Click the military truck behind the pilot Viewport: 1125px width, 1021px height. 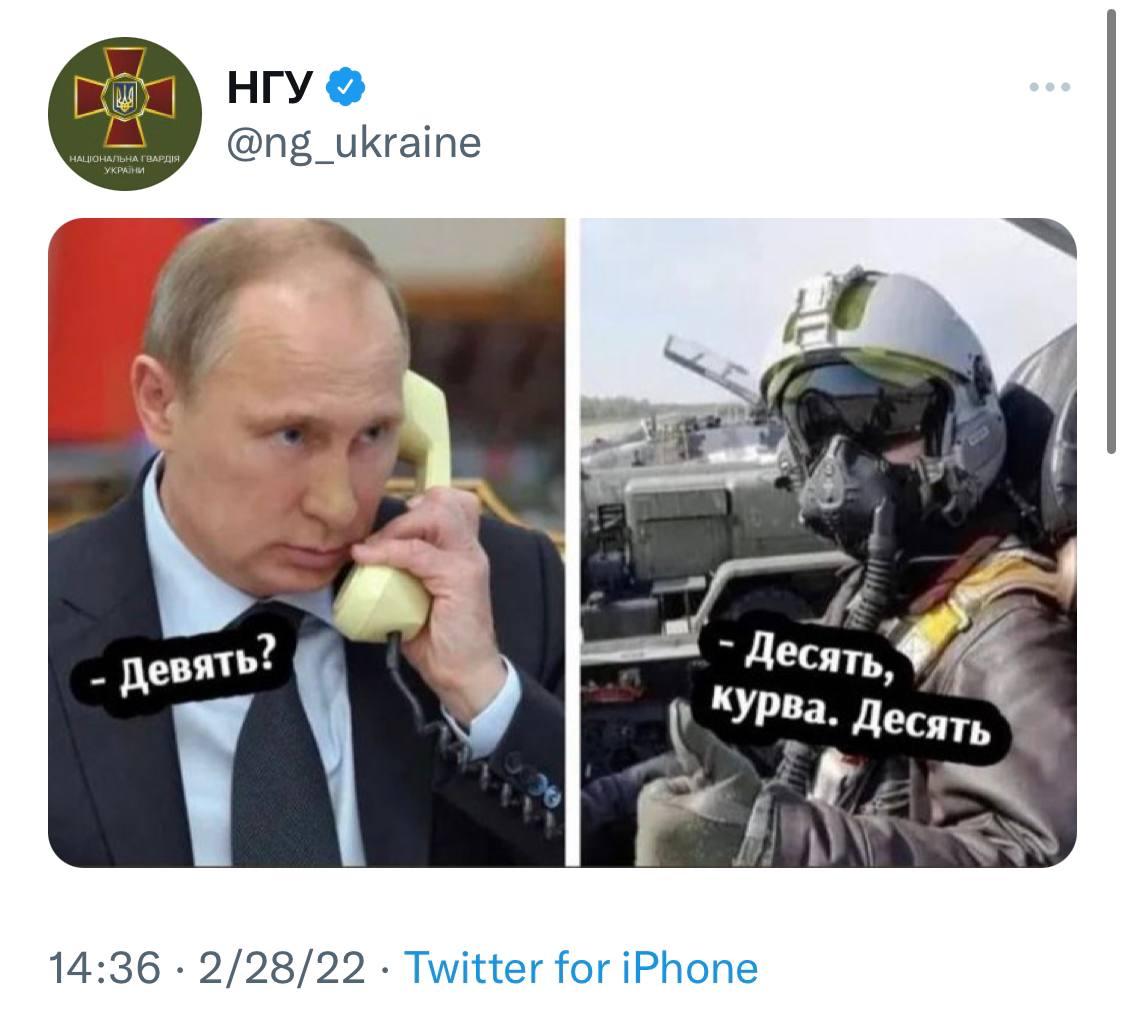pyautogui.click(x=689, y=545)
